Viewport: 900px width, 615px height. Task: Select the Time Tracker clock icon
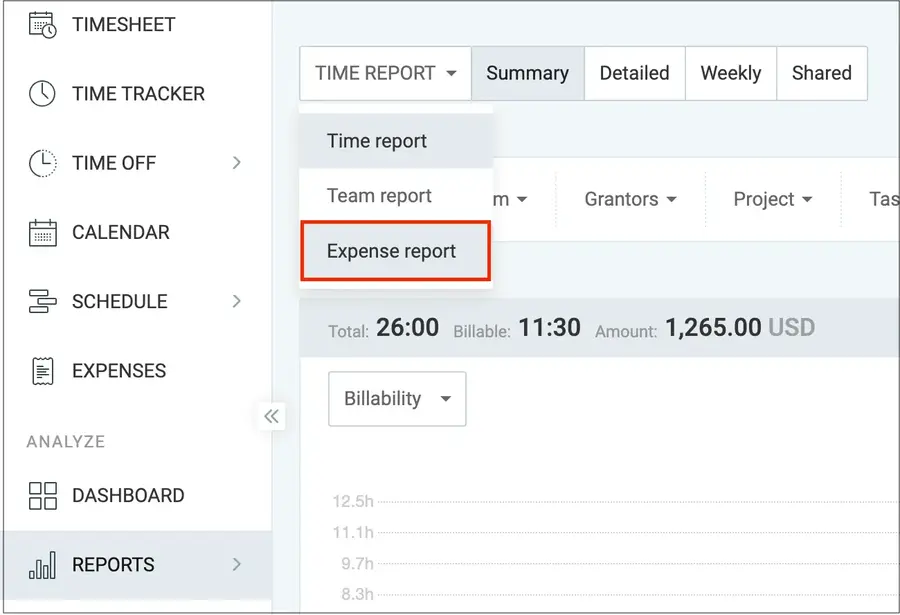click(42, 93)
